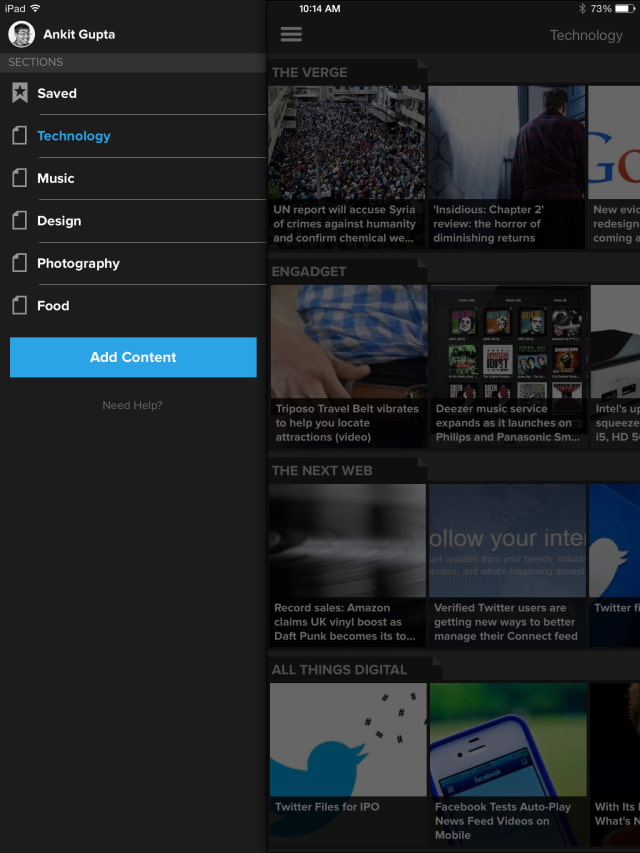Image resolution: width=640 pixels, height=853 pixels.
Task: Tap Ankit Gupta's profile avatar
Action: click(x=21, y=34)
